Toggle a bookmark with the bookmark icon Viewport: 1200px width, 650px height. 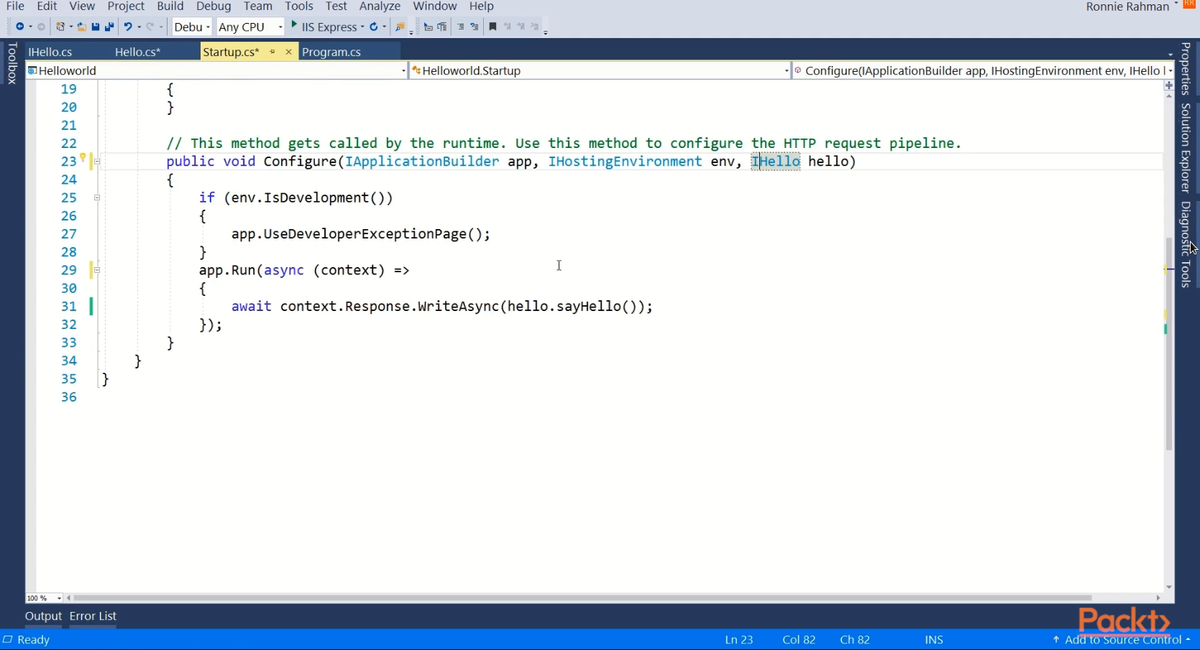493,26
